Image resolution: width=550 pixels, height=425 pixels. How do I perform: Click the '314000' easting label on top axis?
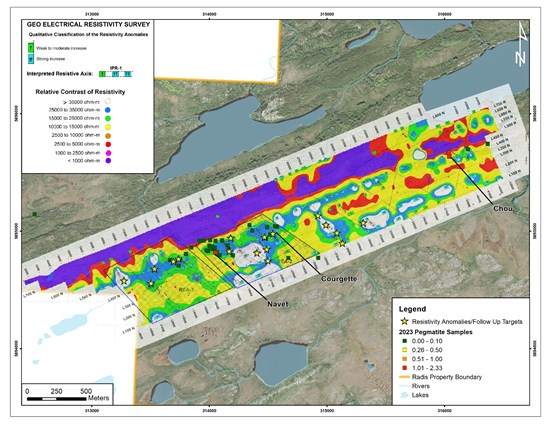pyautogui.click(x=209, y=14)
